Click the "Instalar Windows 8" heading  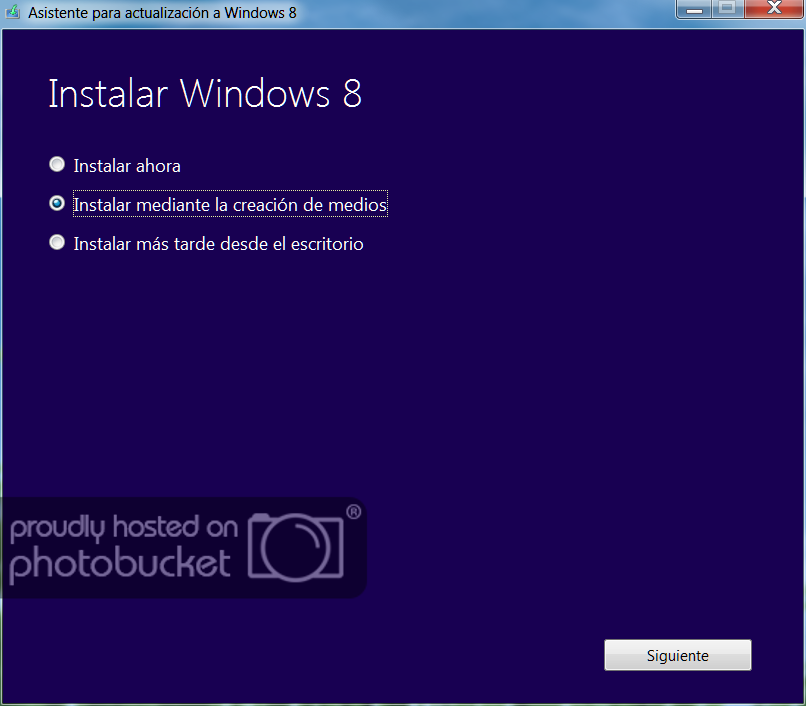pos(205,94)
